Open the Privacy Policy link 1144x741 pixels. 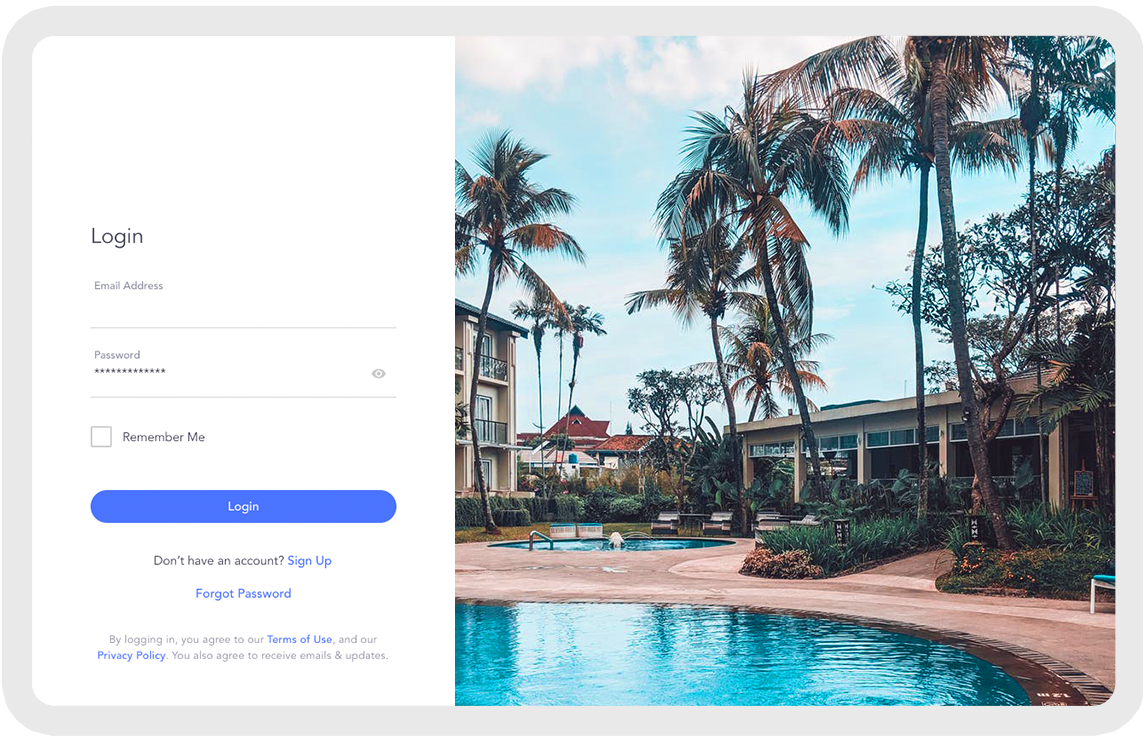(x=131, y=655)
